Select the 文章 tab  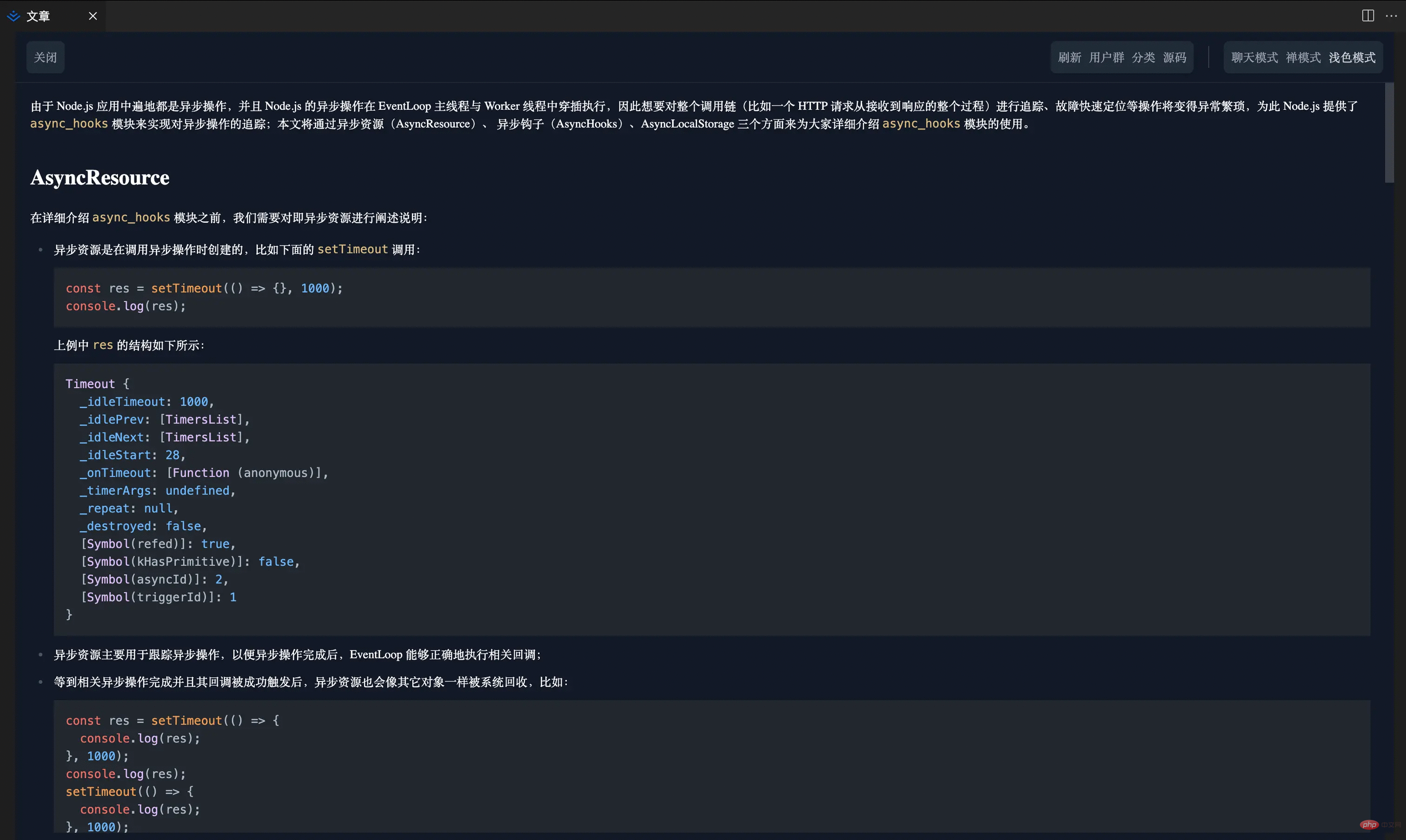click(39, 16)
